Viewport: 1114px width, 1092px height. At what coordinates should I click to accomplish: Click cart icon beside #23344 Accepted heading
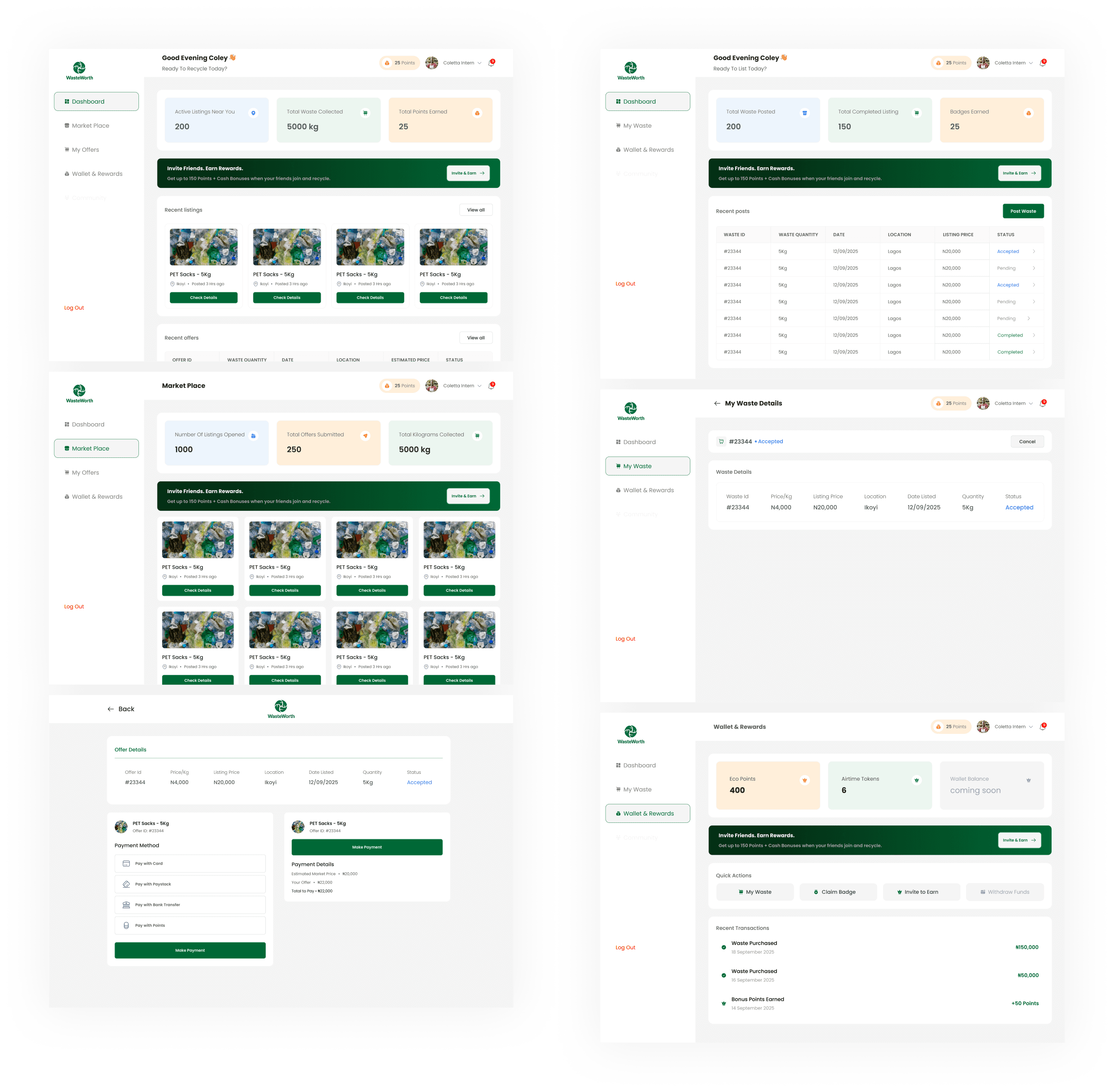tap(721, 442)
